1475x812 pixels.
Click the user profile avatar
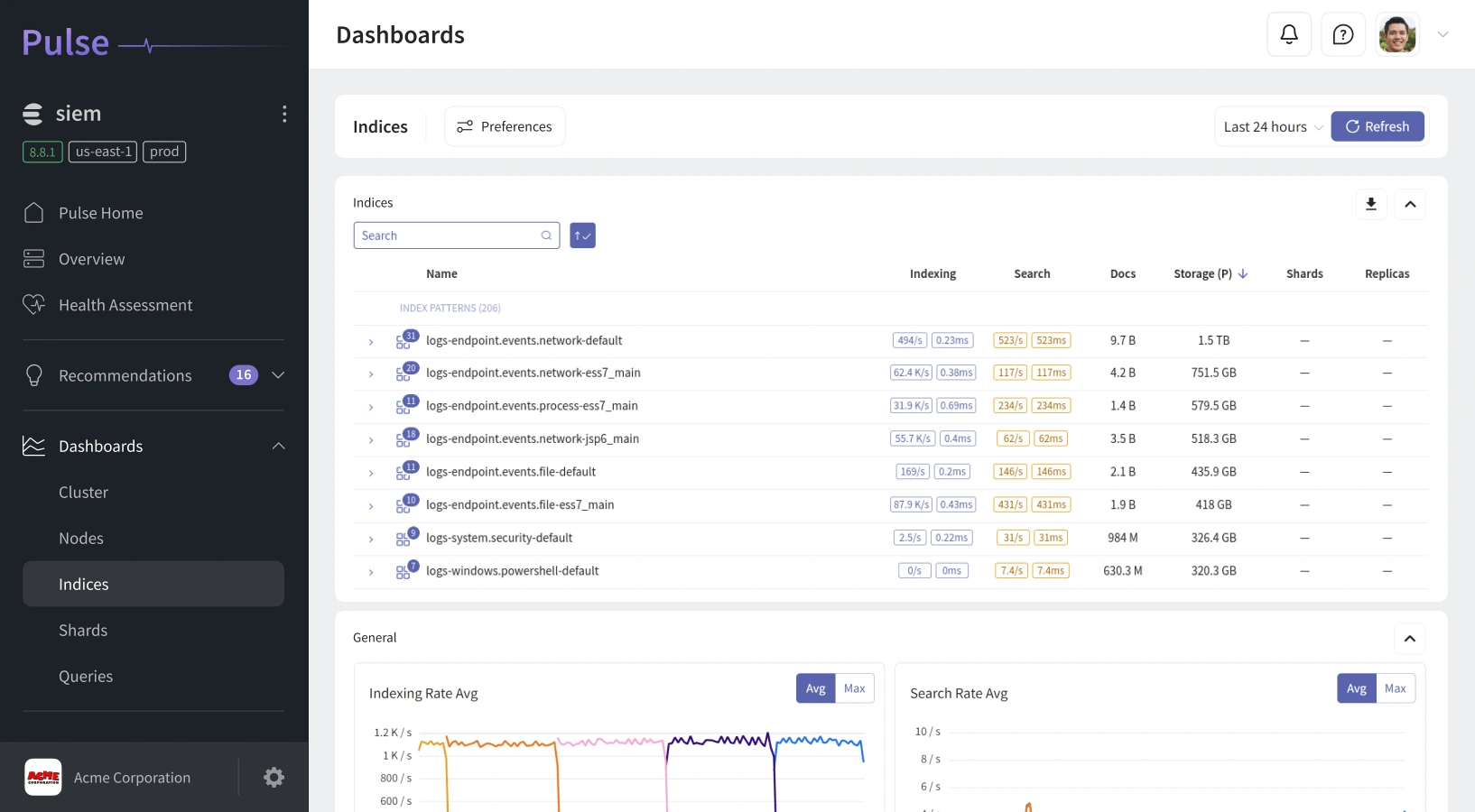pos(1396,34)
